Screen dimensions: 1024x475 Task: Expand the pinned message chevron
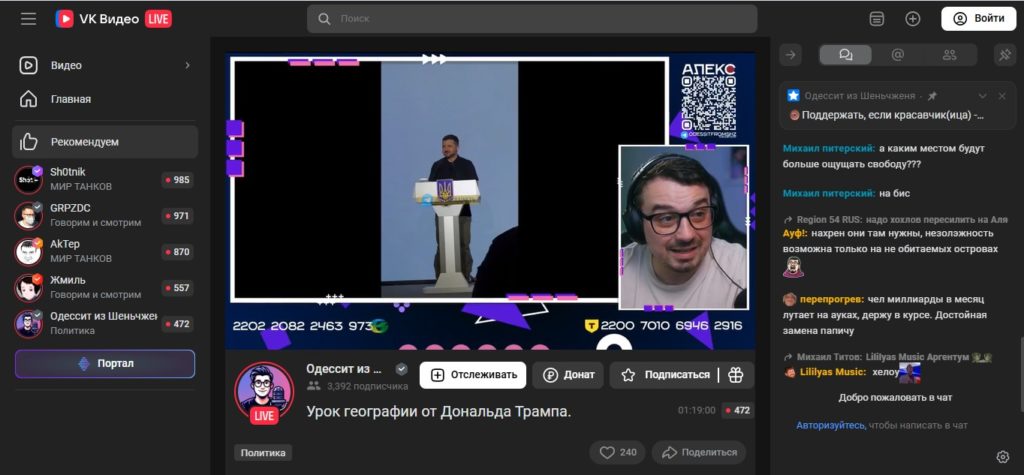pyautogui.click(x=982, y=96)
